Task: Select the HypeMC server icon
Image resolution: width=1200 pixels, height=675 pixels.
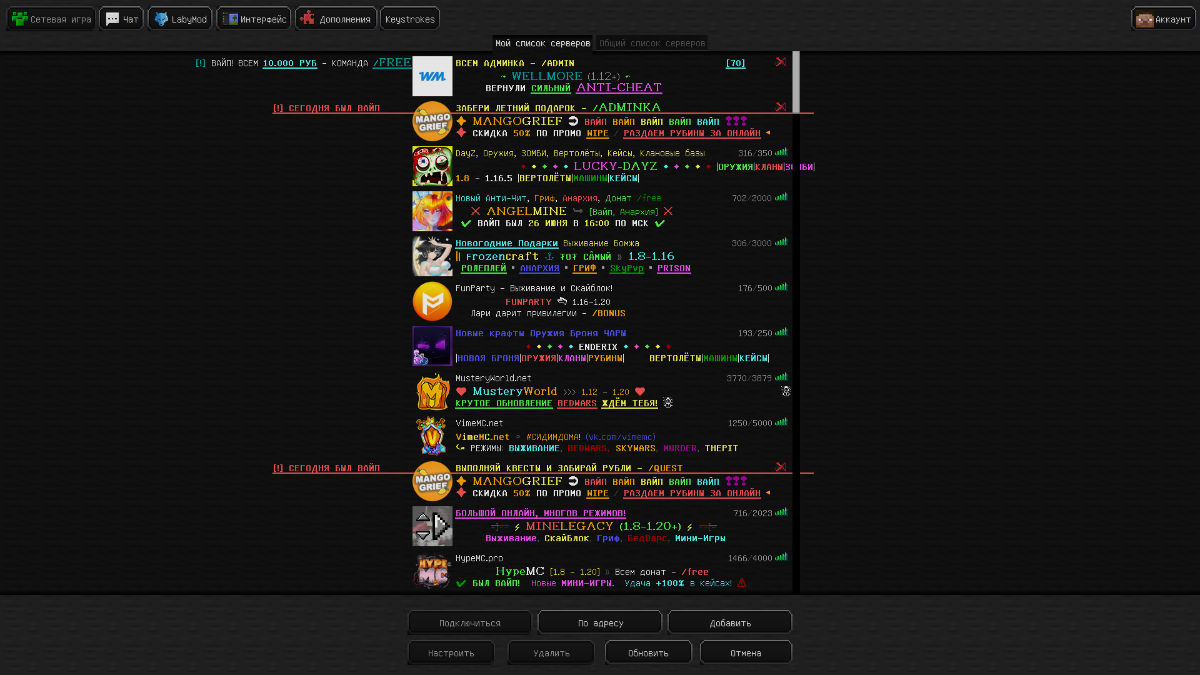Action: 432,571
